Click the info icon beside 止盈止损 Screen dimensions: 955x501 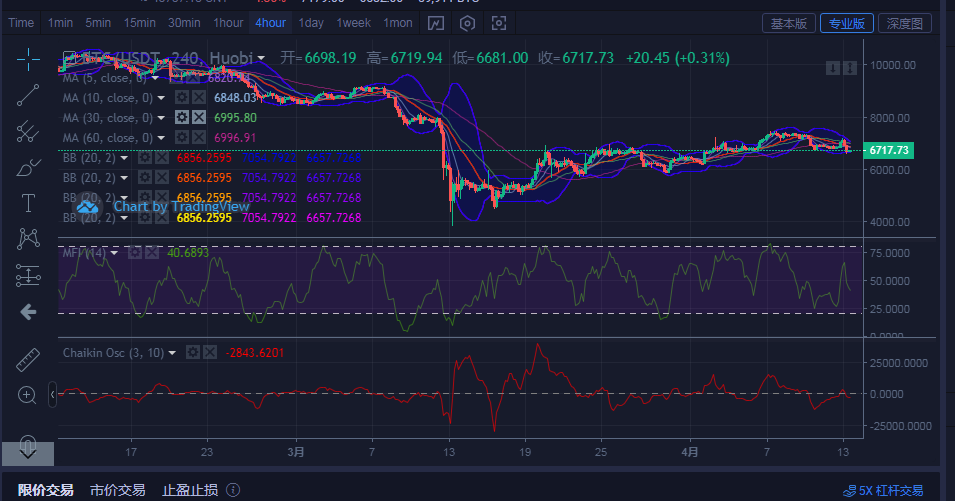(x=233, y=490)
